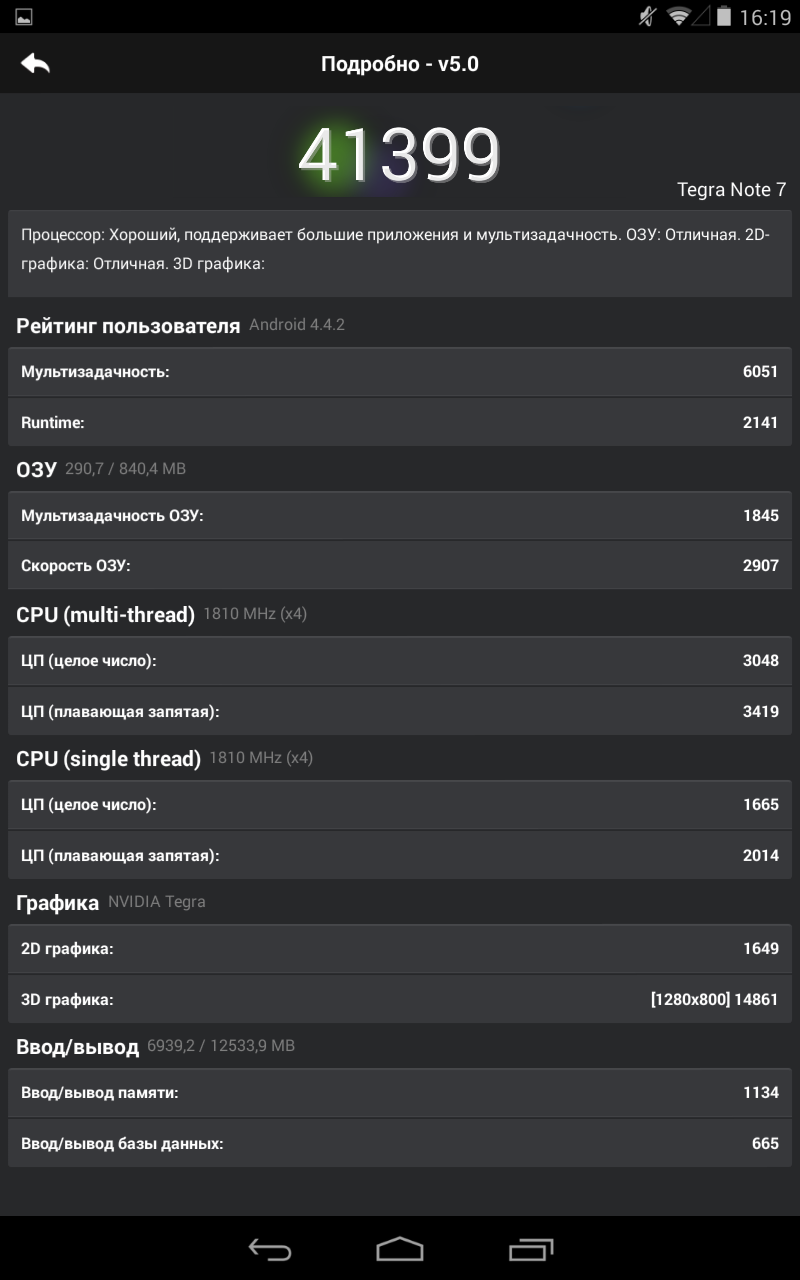Screen dimensions: 800x1280
Task: Select the Runtime score row
Action: [x=400, y=422]
